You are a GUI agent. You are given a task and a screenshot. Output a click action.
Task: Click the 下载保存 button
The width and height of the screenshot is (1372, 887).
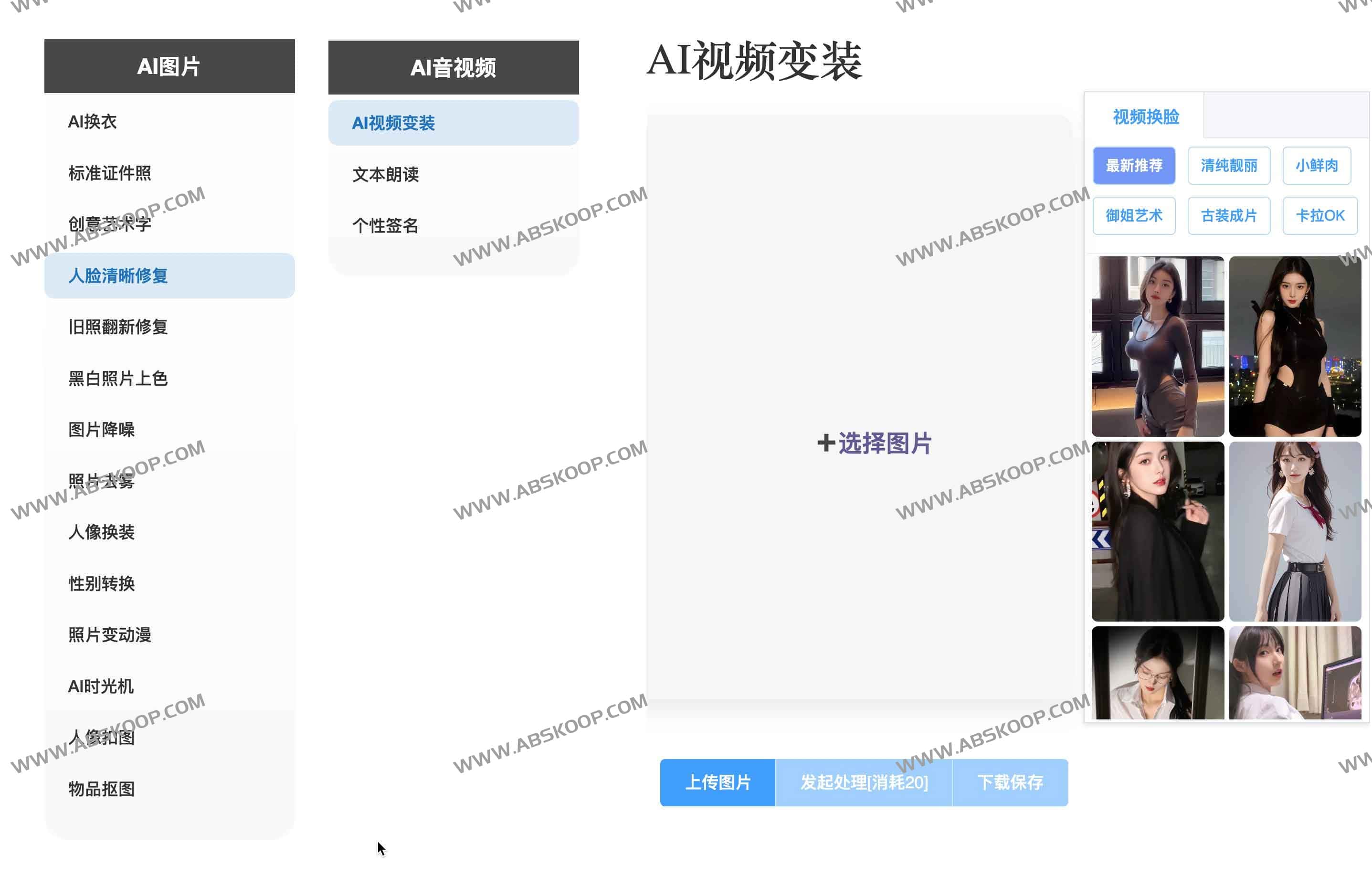coord(1010,783)
